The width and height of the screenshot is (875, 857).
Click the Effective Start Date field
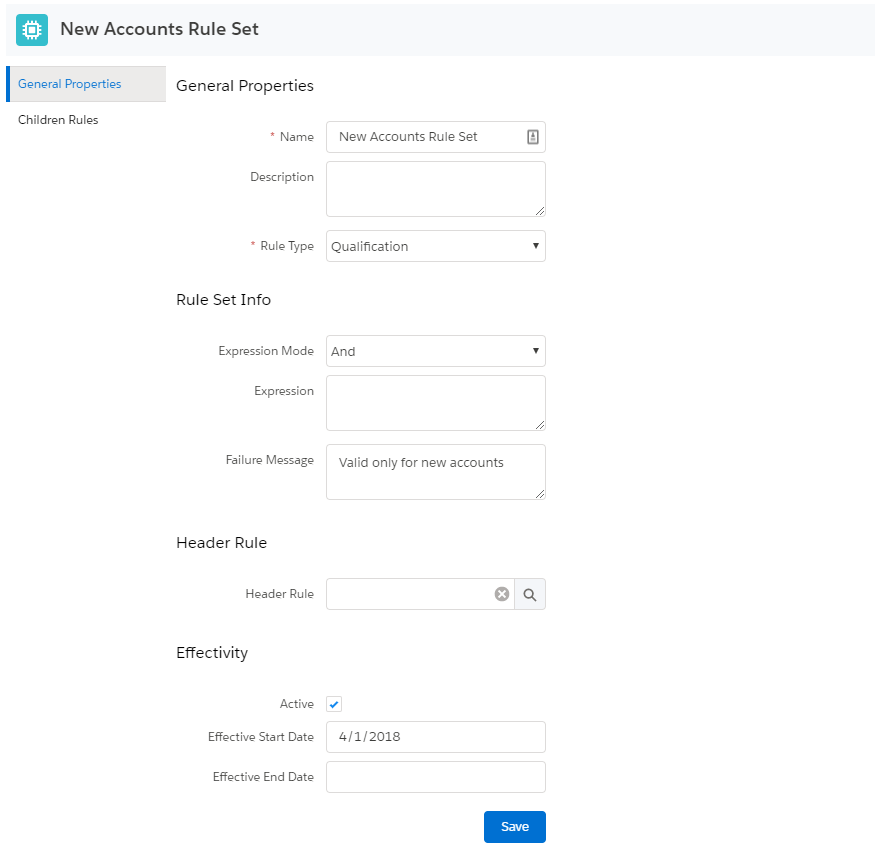tap(436, 737)
